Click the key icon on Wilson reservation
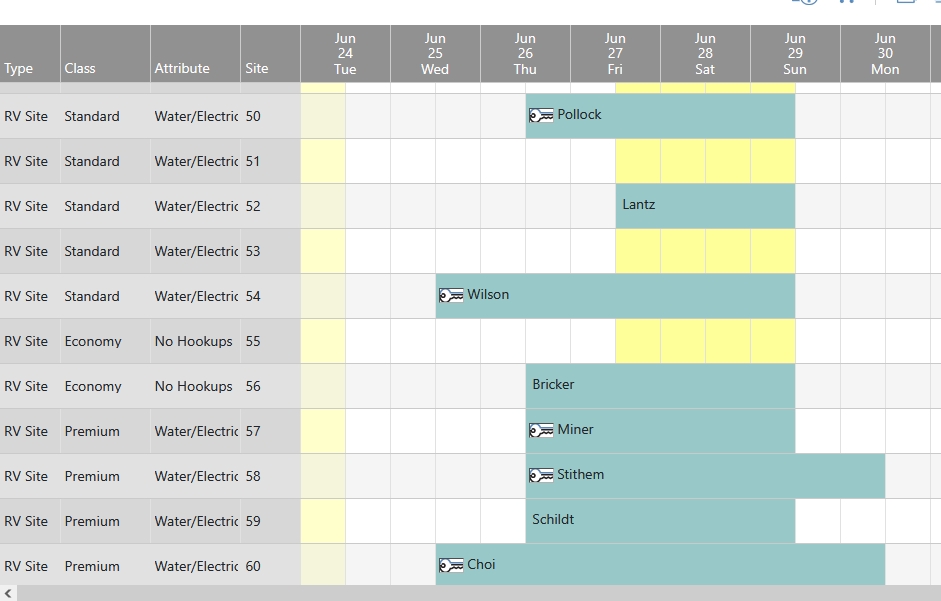 coord(451,295)
